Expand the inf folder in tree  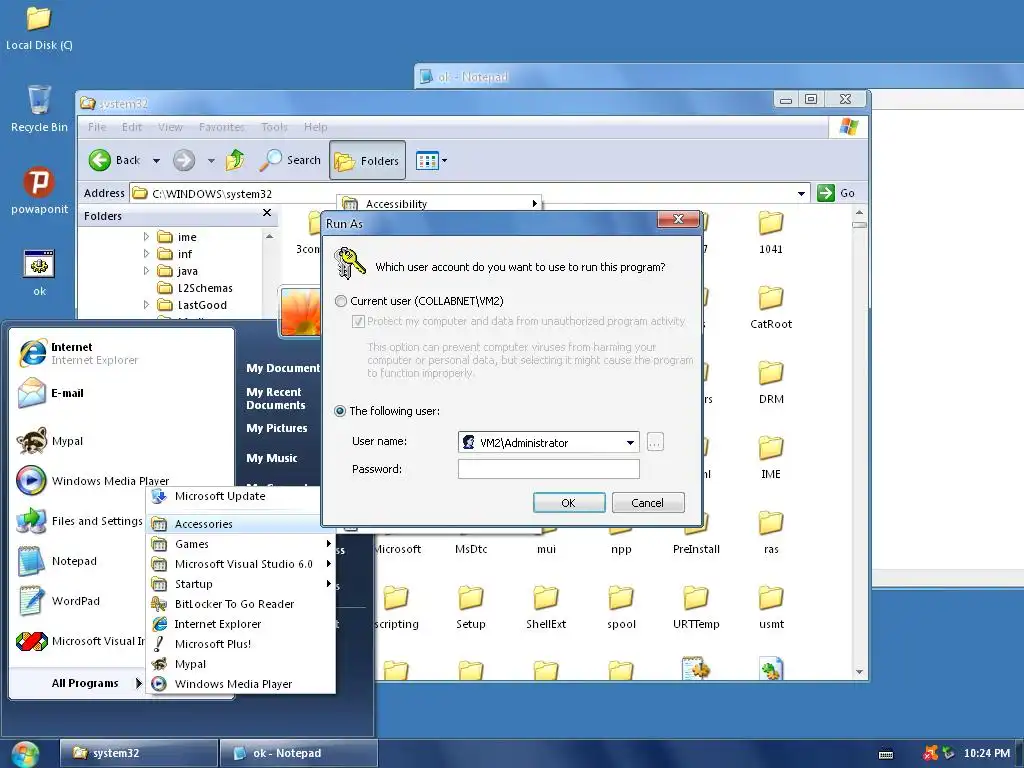(146, 253)
